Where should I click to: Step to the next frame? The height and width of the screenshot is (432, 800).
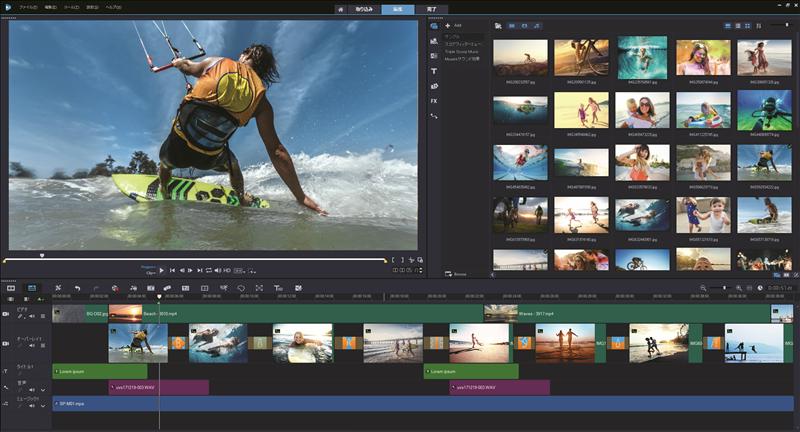pyautogui.click(x=190, y=270)
